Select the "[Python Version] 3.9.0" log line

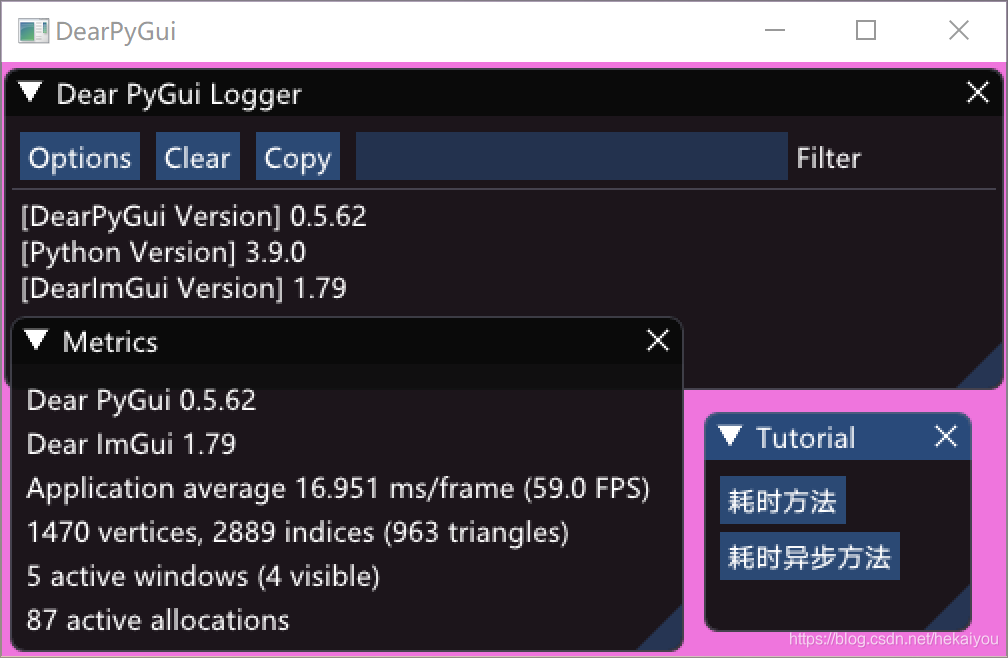tap(163, 252)
